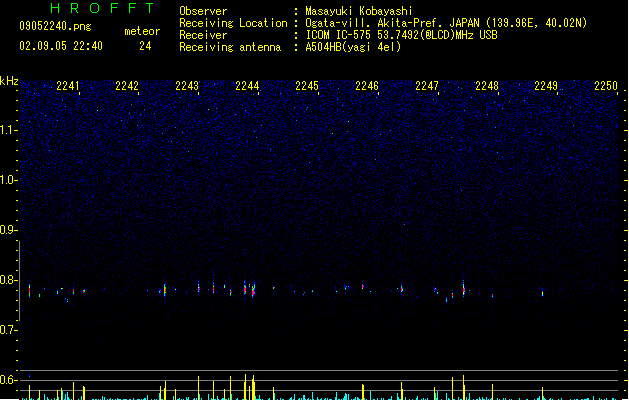Click time marker 2241
Viewport: 629px width, 400px height.
67,86
